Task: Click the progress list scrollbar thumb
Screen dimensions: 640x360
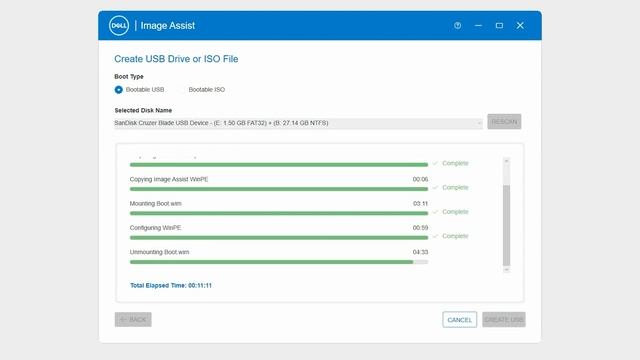Action: click(x=507, y=225)
